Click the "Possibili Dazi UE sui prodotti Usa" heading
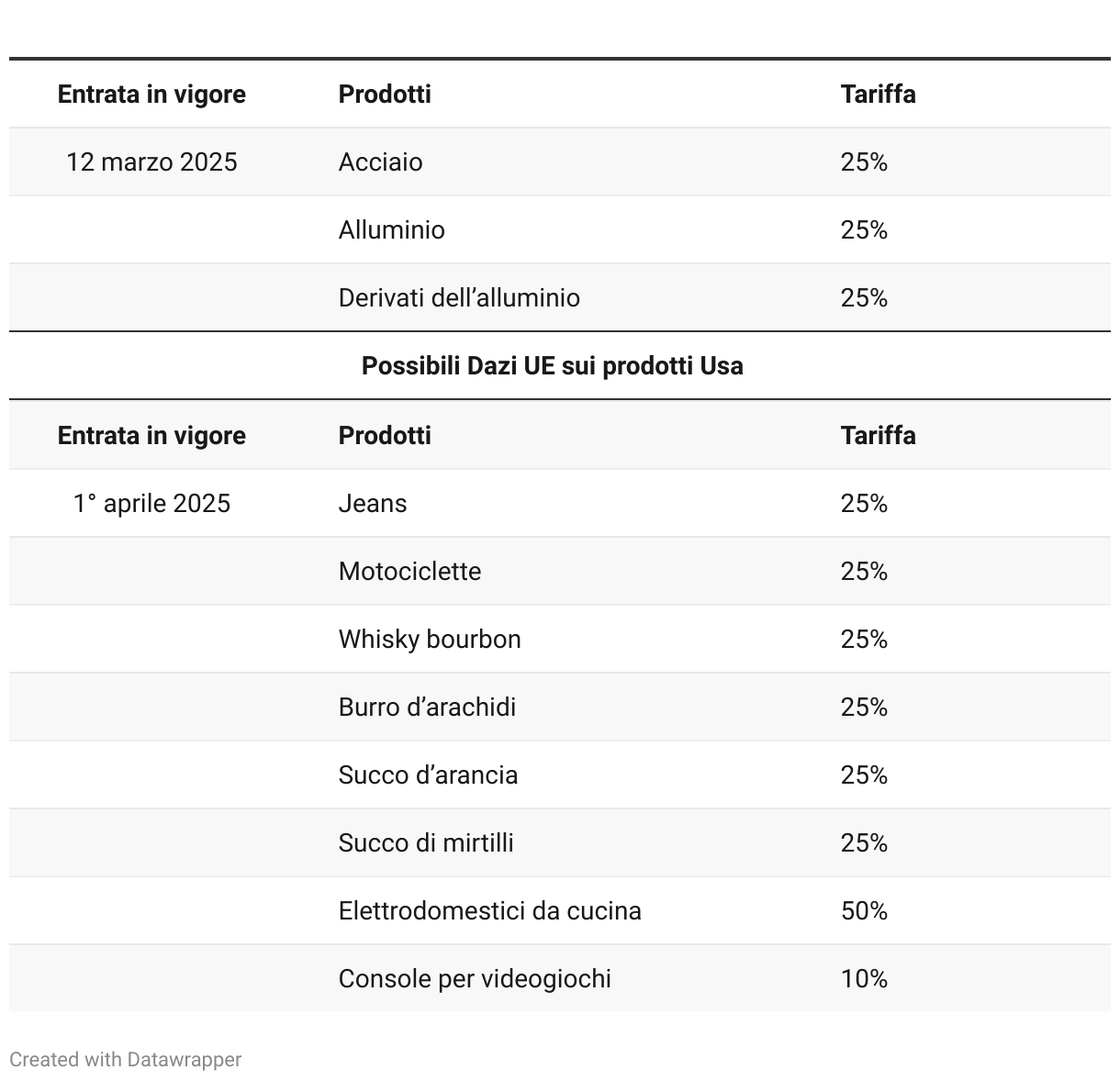The height and width of the screenshot is (1081, 1120). pyautogui.click(x=552, y=366)
